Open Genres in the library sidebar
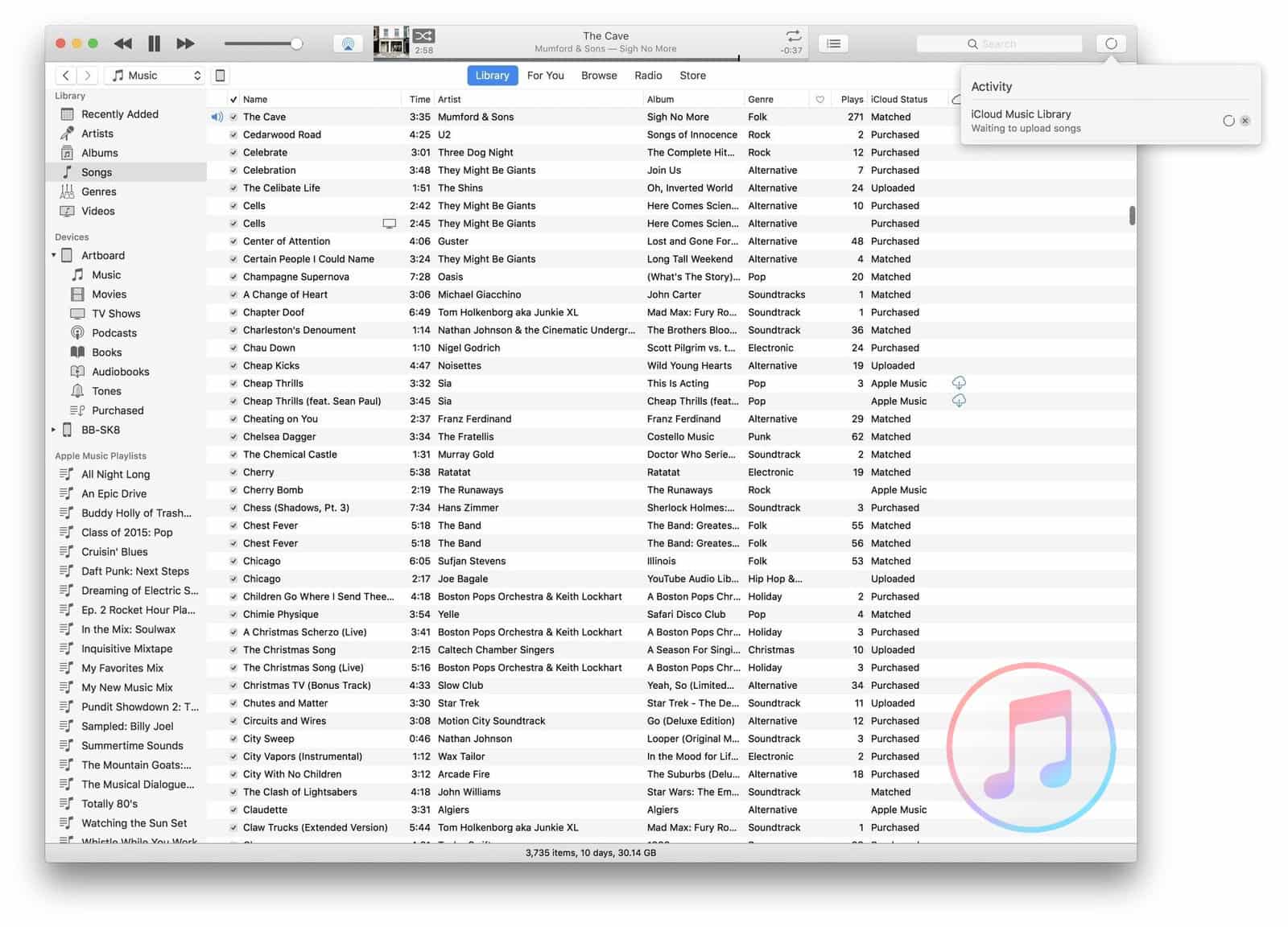 [x=126, y=192]
